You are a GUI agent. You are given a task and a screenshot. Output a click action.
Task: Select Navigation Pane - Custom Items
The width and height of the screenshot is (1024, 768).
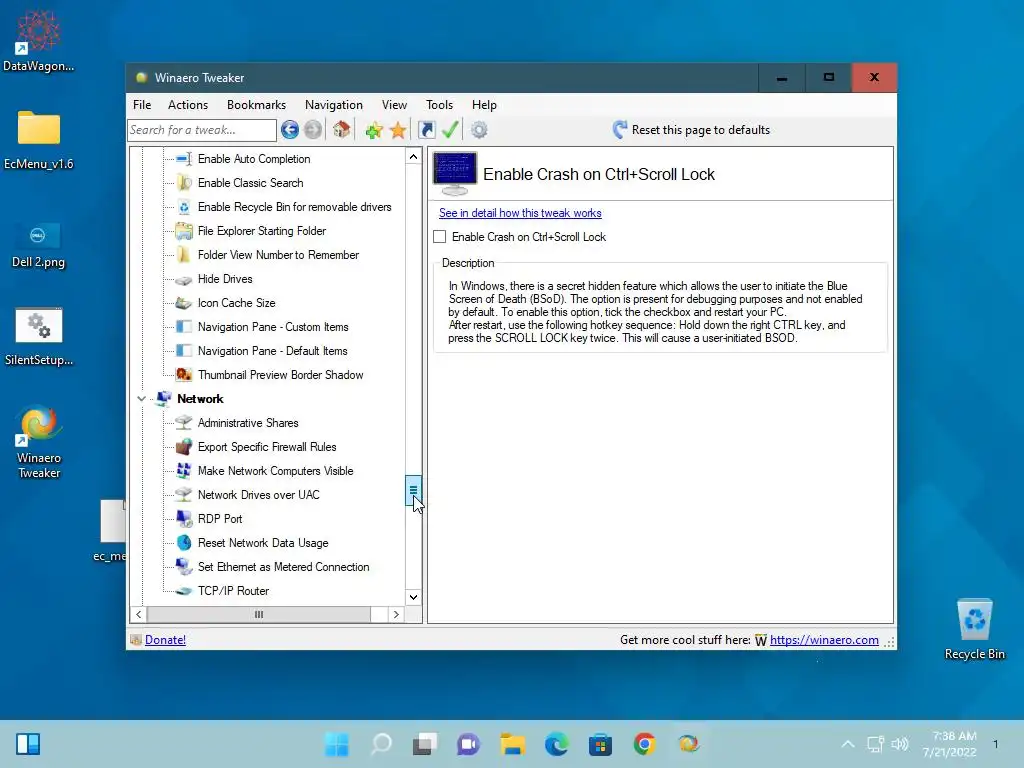click(273, 327)
